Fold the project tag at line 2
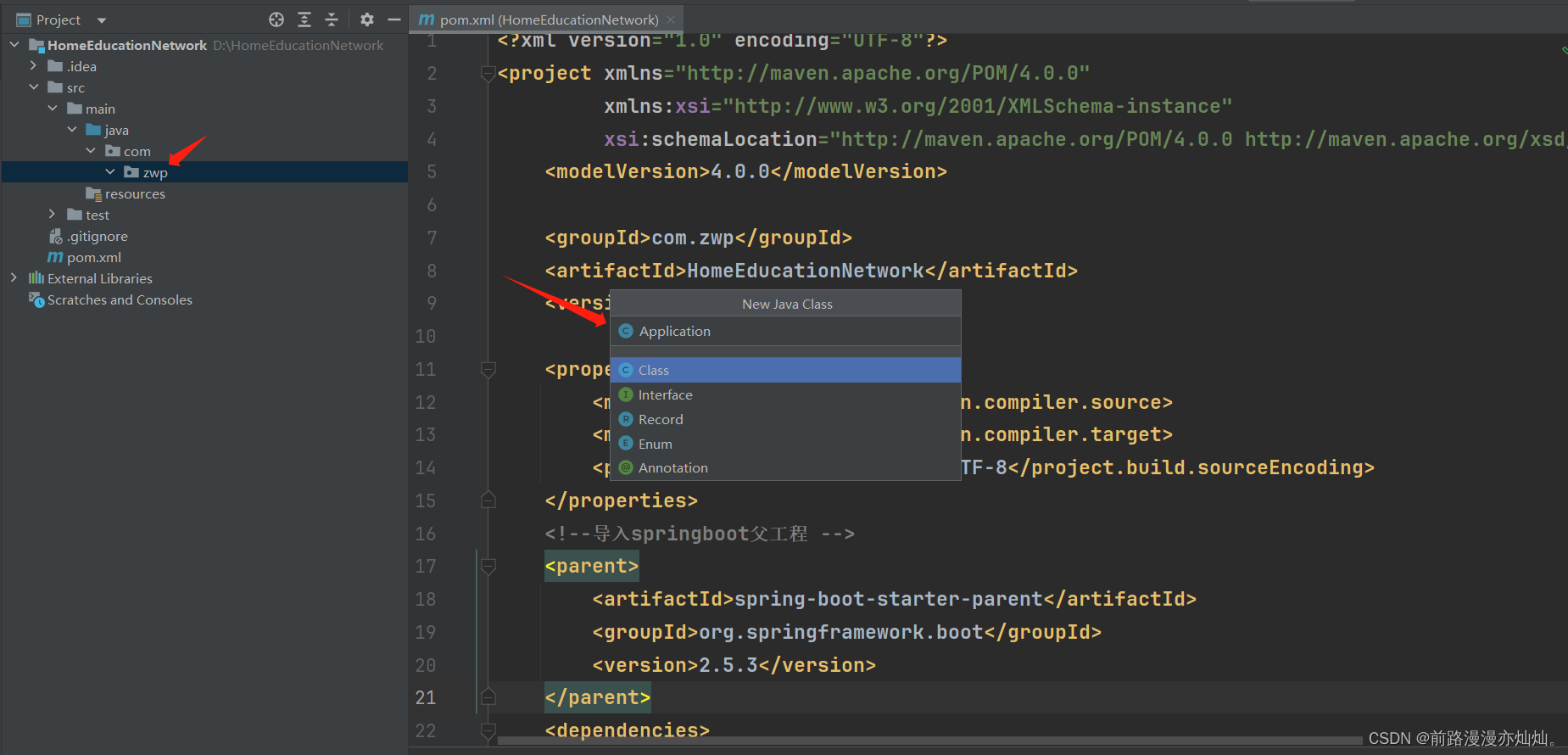 point(488,74)
